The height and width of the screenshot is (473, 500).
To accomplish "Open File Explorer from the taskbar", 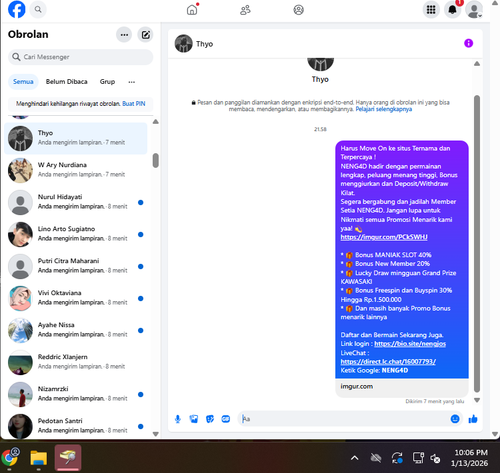I will pyautogui.click(x=39, y=458).
